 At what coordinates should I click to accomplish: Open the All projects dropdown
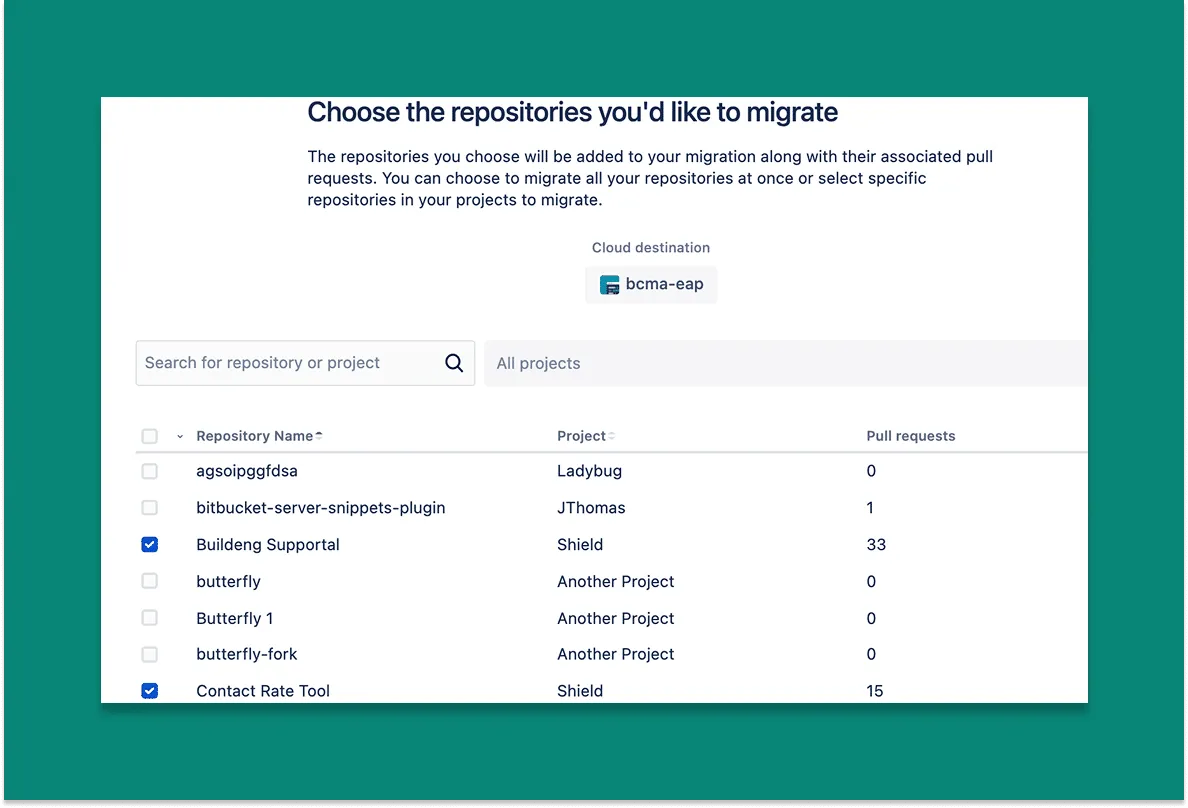tap(785, 363)
